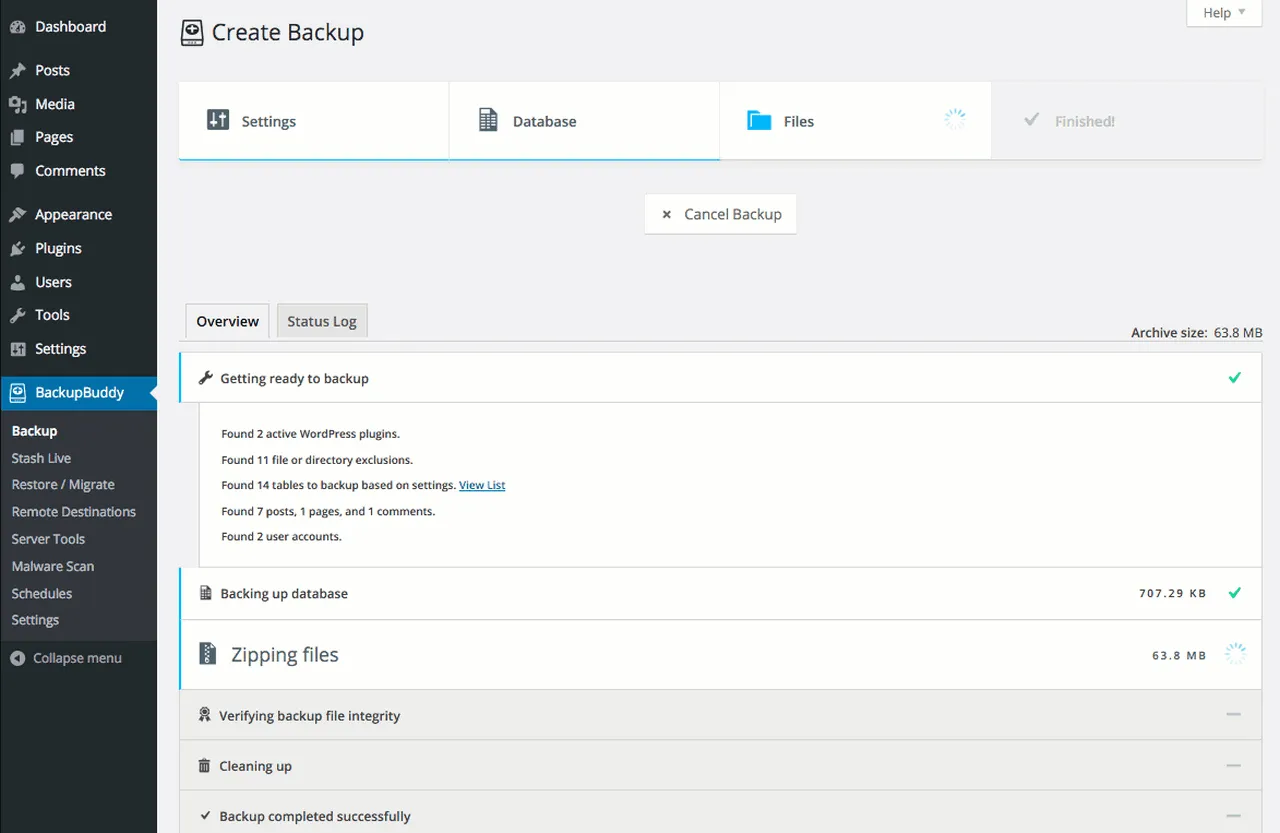Click the Posts pushpin icon

pos(17,71)
